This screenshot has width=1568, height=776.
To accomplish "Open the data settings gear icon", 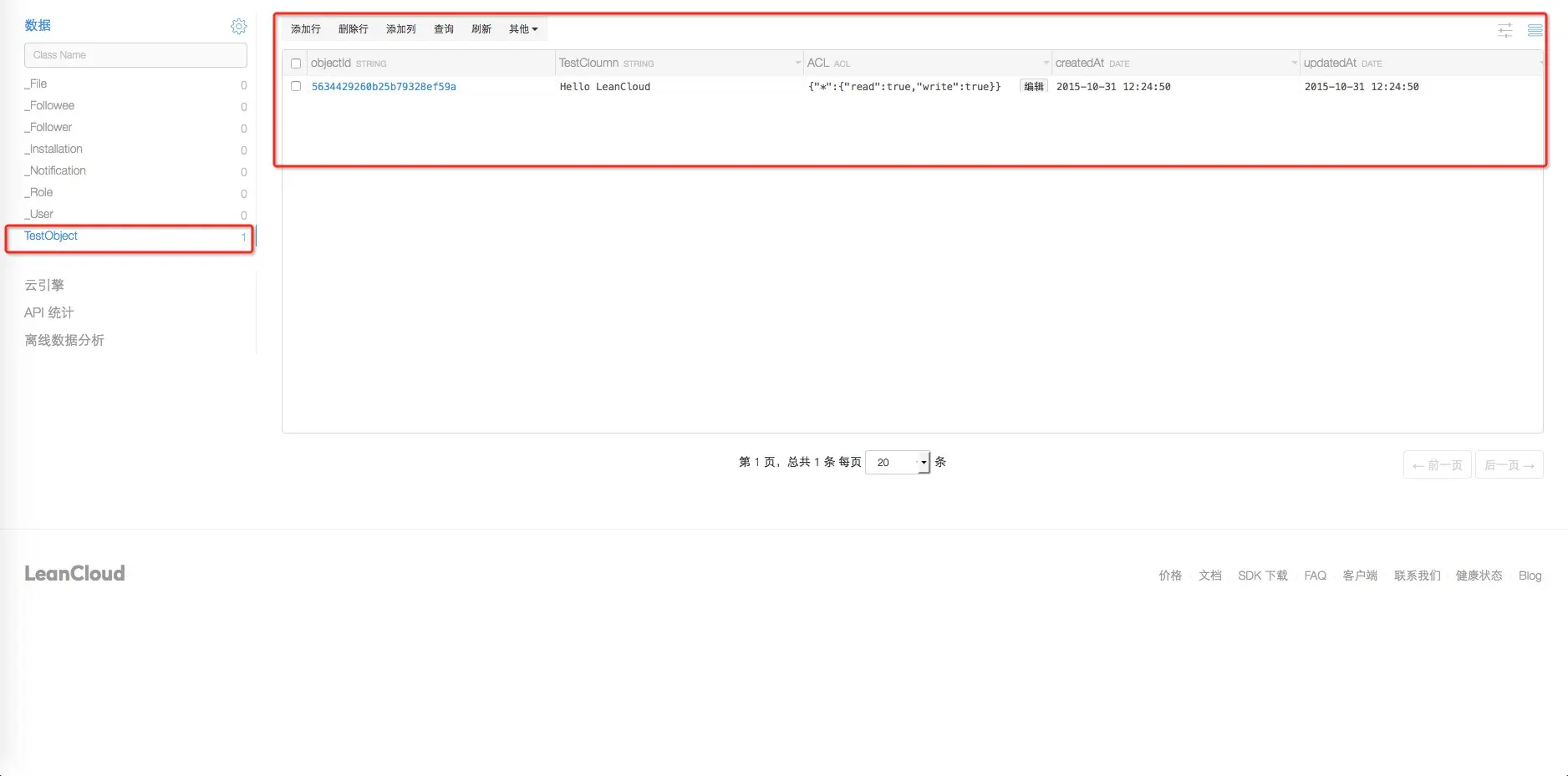I will [x=238, y=27].
